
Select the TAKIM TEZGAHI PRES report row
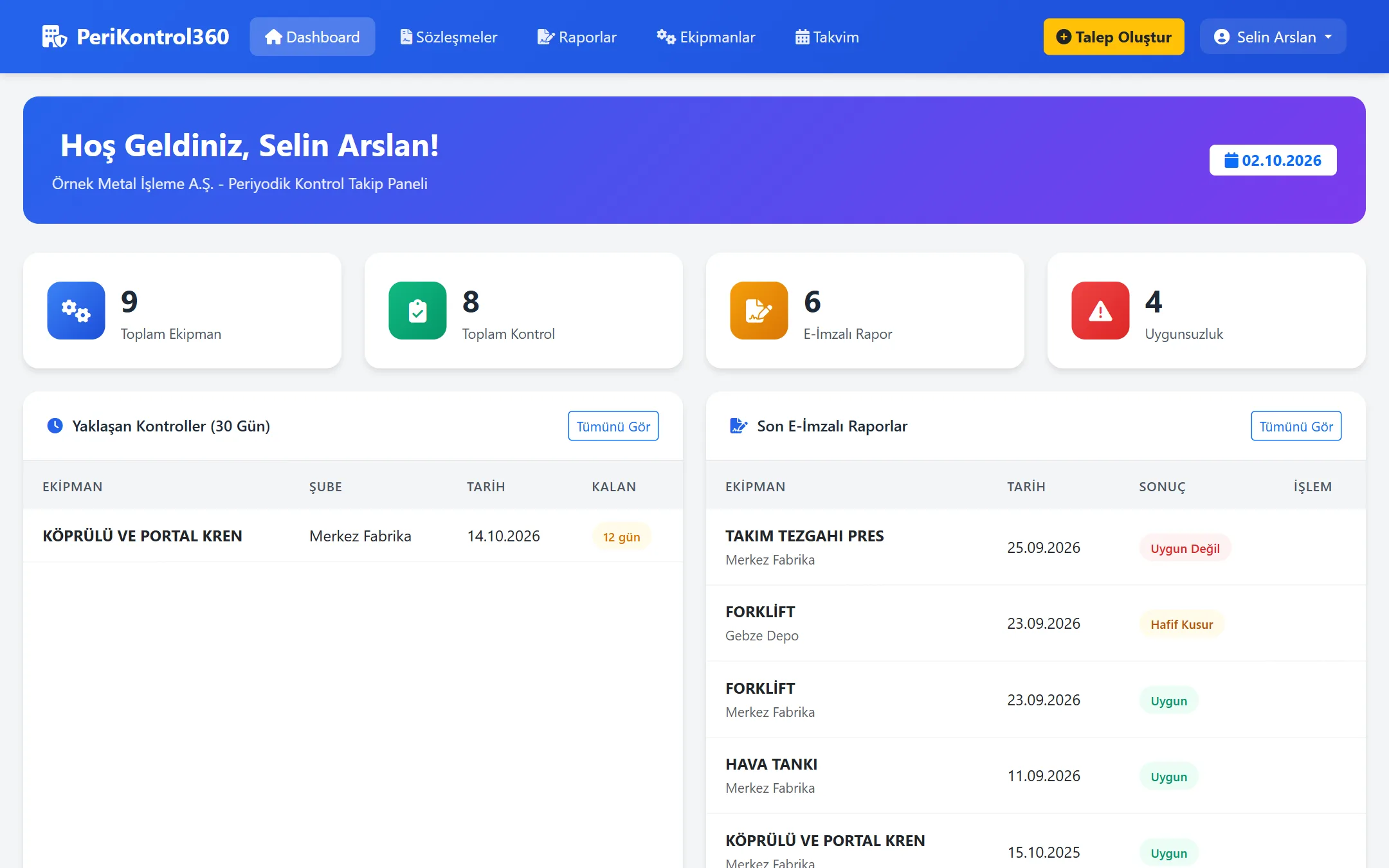pyautogui.click(x=1035, y=547)
